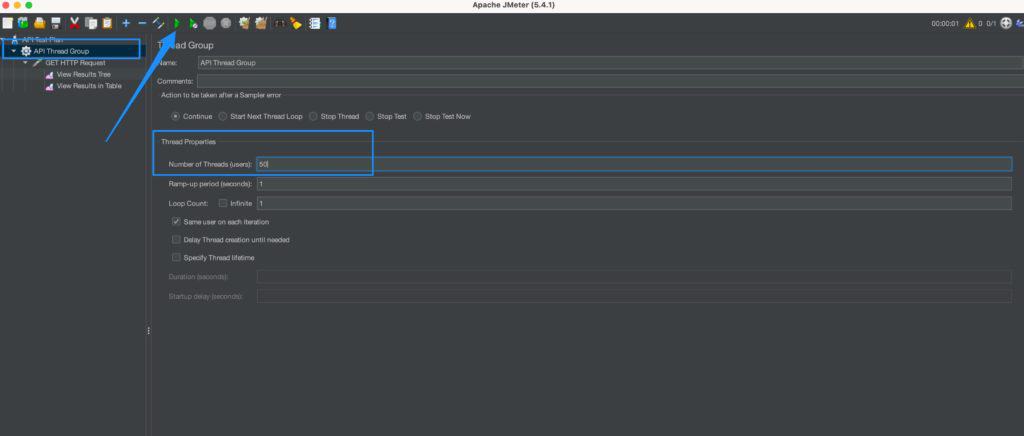
Task: Start the test with green play icon
Action: click(177, 23)
